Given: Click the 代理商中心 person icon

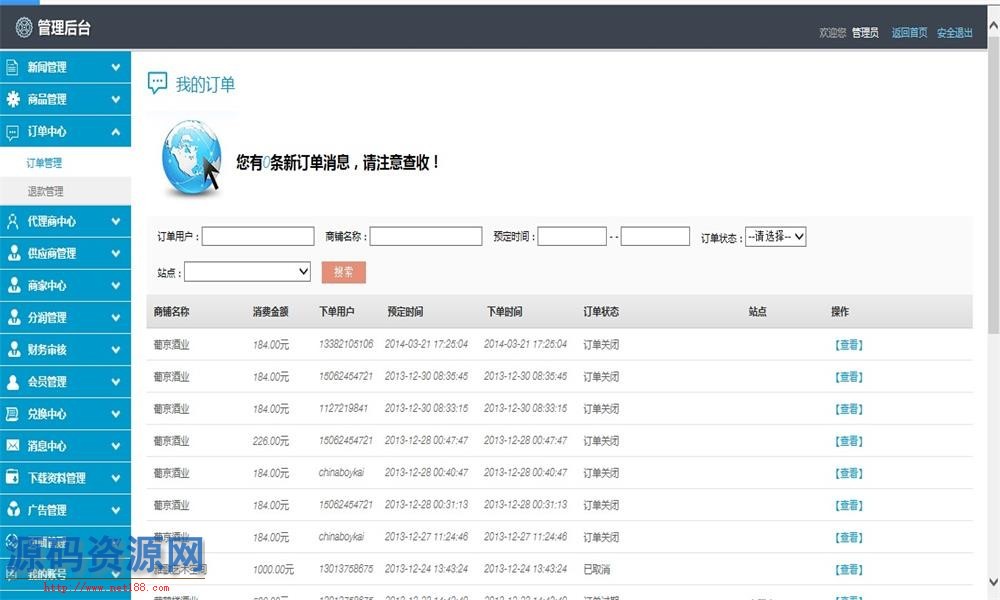Looking at the screenshot, I should [13, 221].
